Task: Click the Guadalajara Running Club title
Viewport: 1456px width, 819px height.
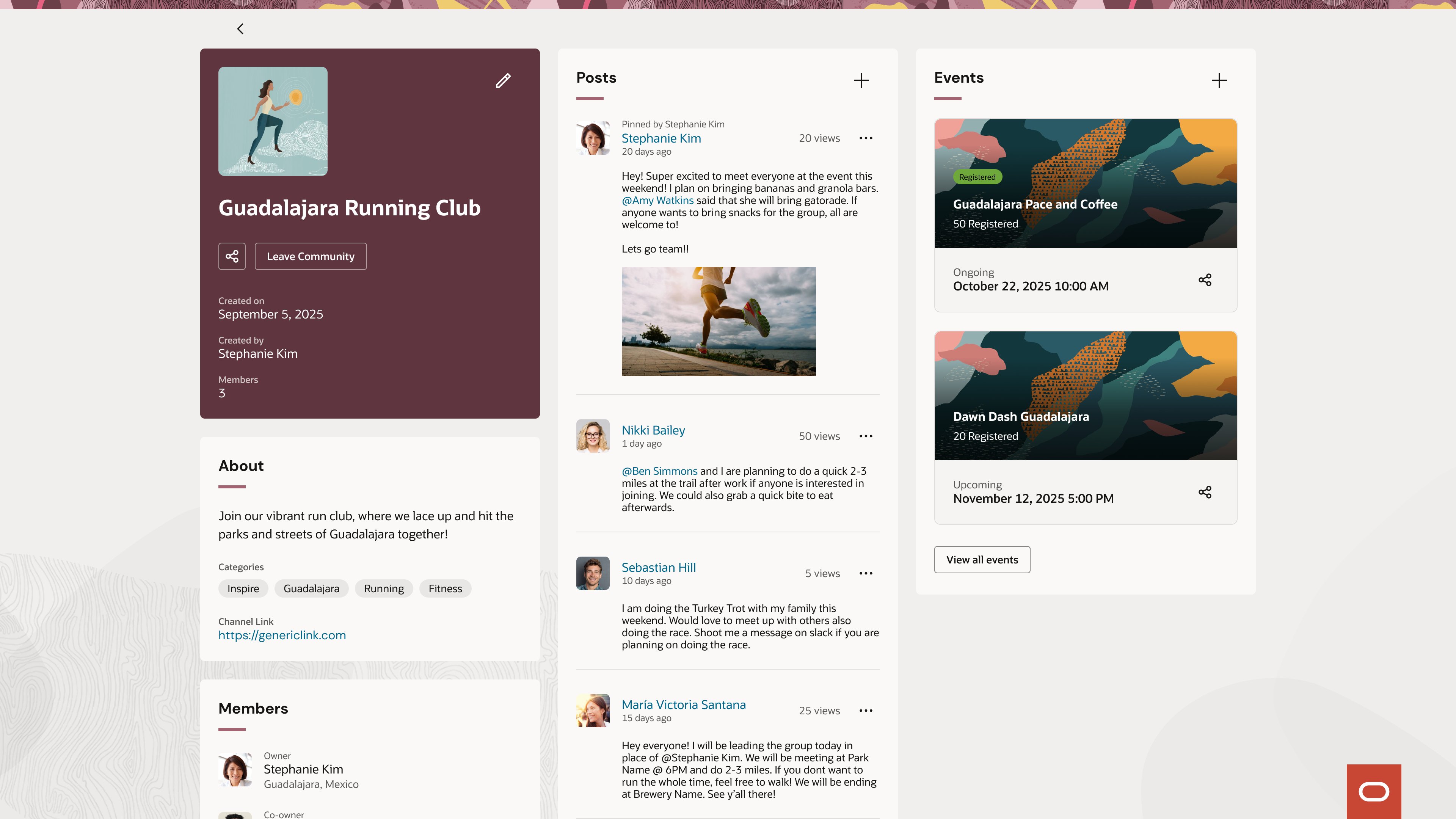Action: pyautogui.click(x=349, y=209)
